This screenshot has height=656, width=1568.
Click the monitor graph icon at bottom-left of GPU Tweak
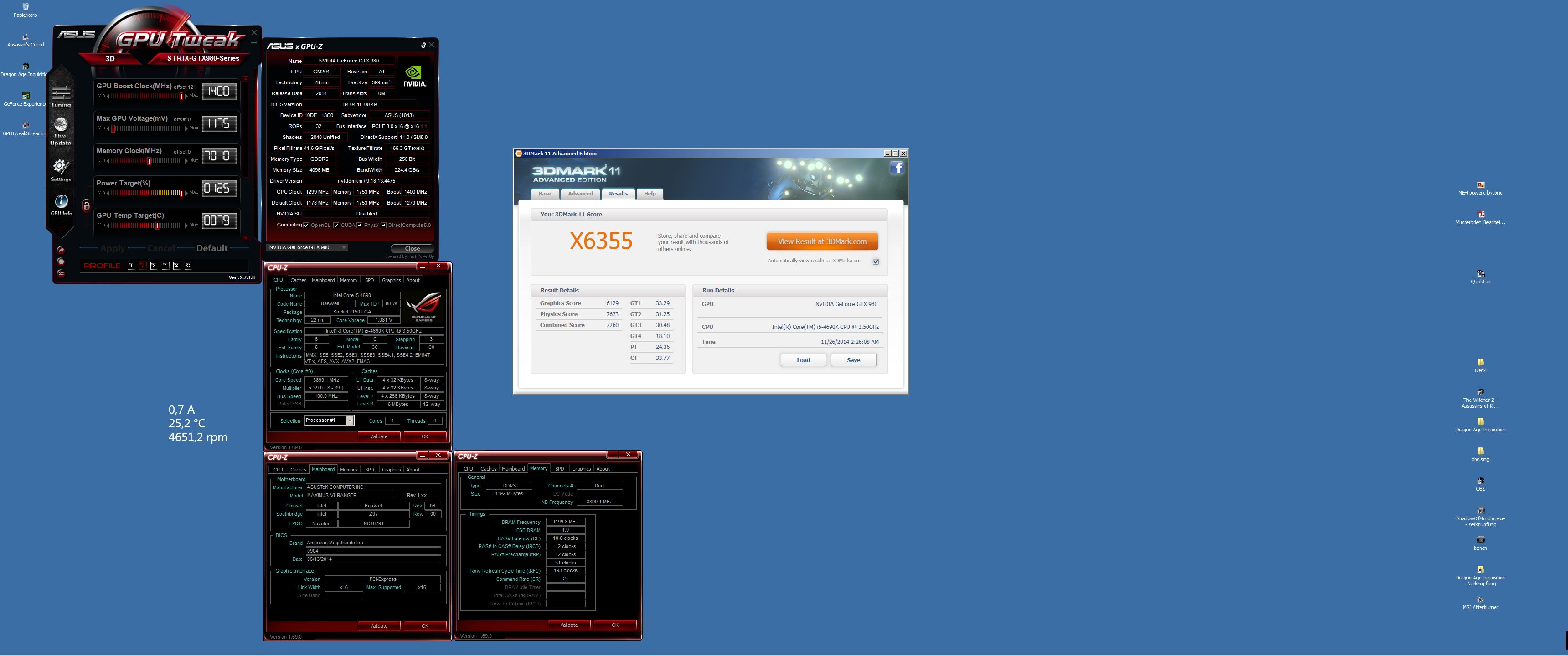(61, 273)
